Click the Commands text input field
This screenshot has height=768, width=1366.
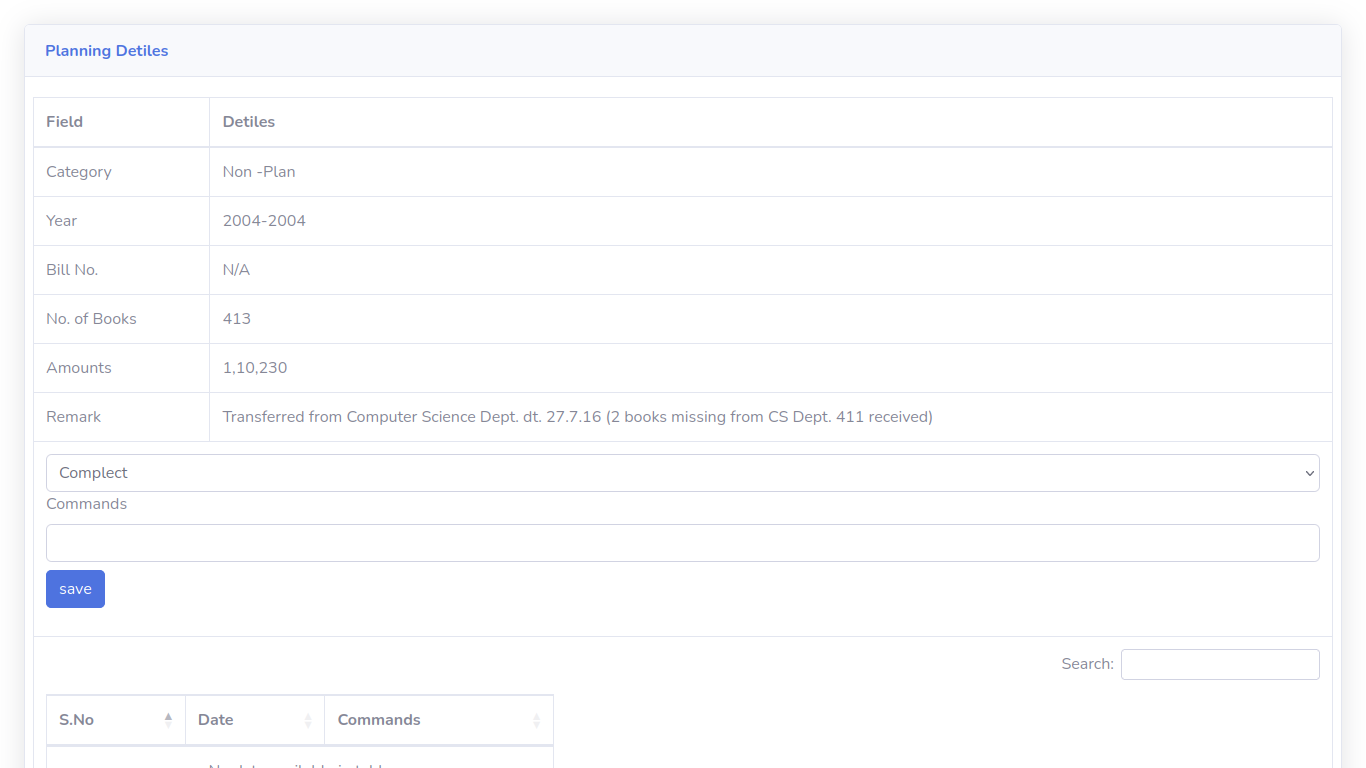coord(683,543)
